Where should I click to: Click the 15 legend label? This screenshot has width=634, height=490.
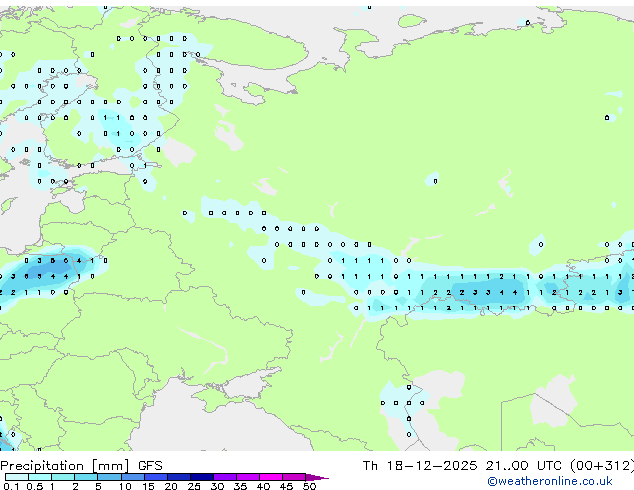[148, 486]
